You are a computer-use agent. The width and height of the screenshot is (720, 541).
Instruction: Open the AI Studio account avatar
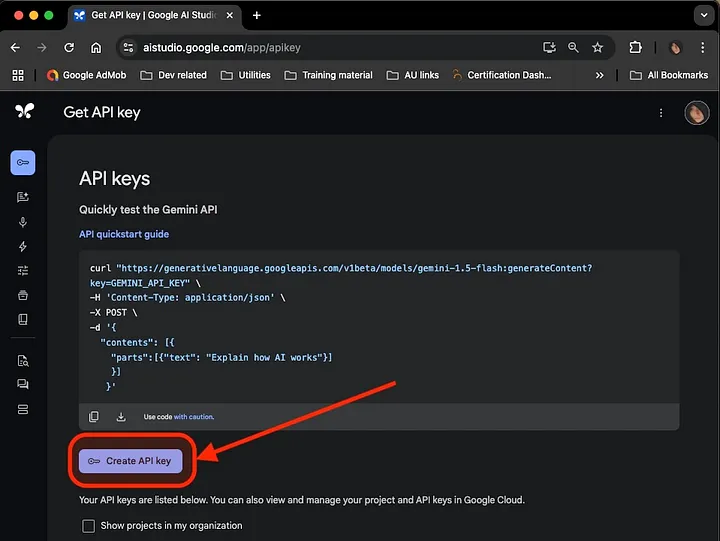pyautogui.click(x=697, y=113)
